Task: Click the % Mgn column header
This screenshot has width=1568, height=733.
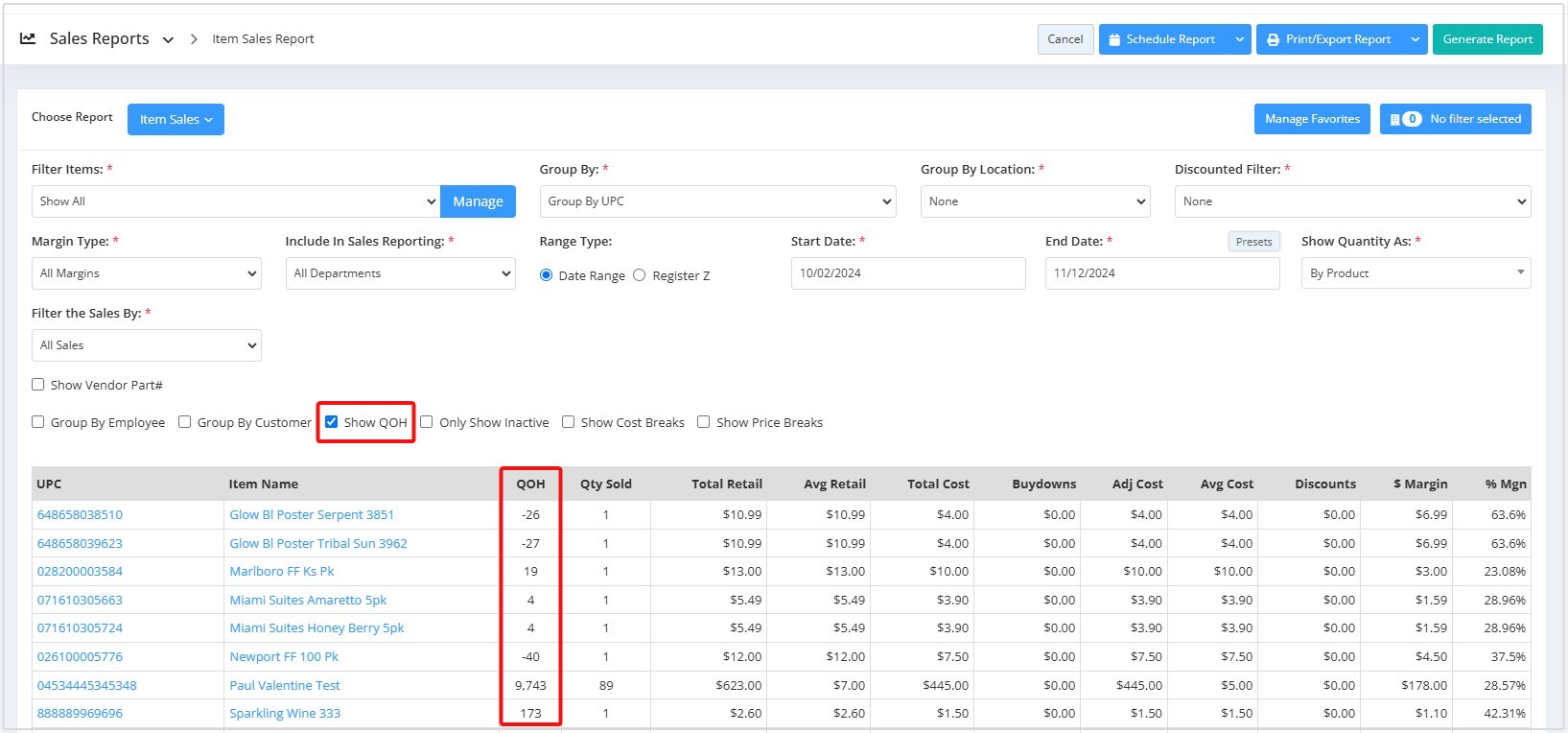Action: pos(1506,485)
